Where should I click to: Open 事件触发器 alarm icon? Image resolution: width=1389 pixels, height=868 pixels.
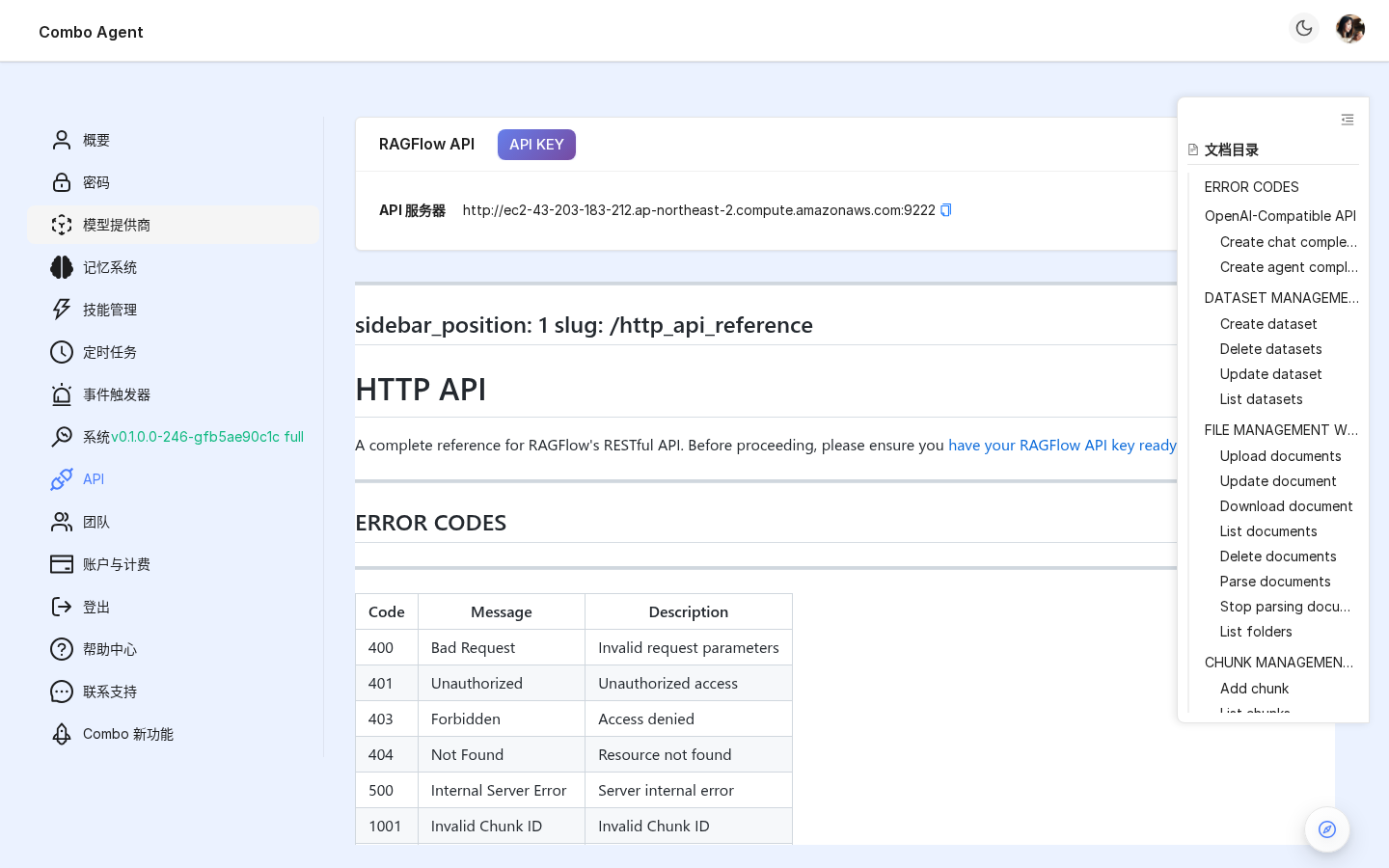[62, 394]
